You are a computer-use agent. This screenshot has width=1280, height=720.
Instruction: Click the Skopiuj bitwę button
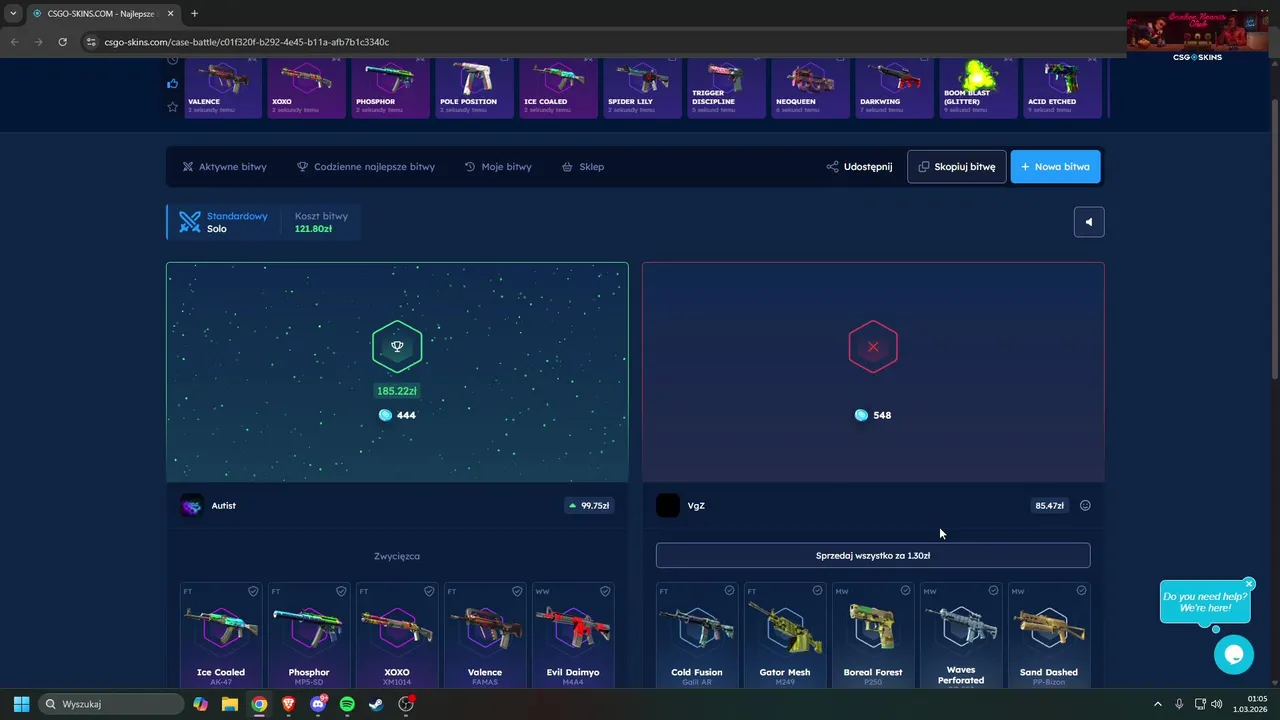(x=957, y=167)
